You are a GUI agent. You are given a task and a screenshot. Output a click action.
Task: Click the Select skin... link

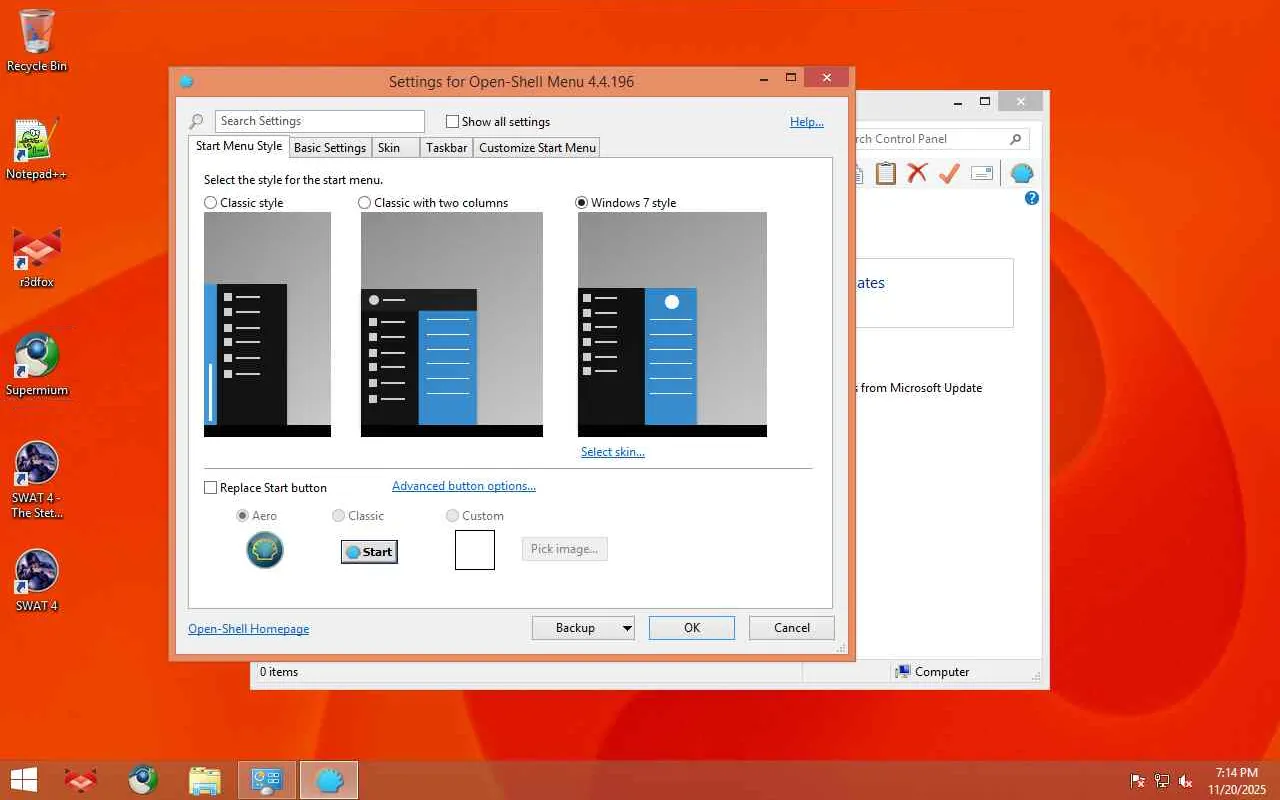tap(613, 452)
